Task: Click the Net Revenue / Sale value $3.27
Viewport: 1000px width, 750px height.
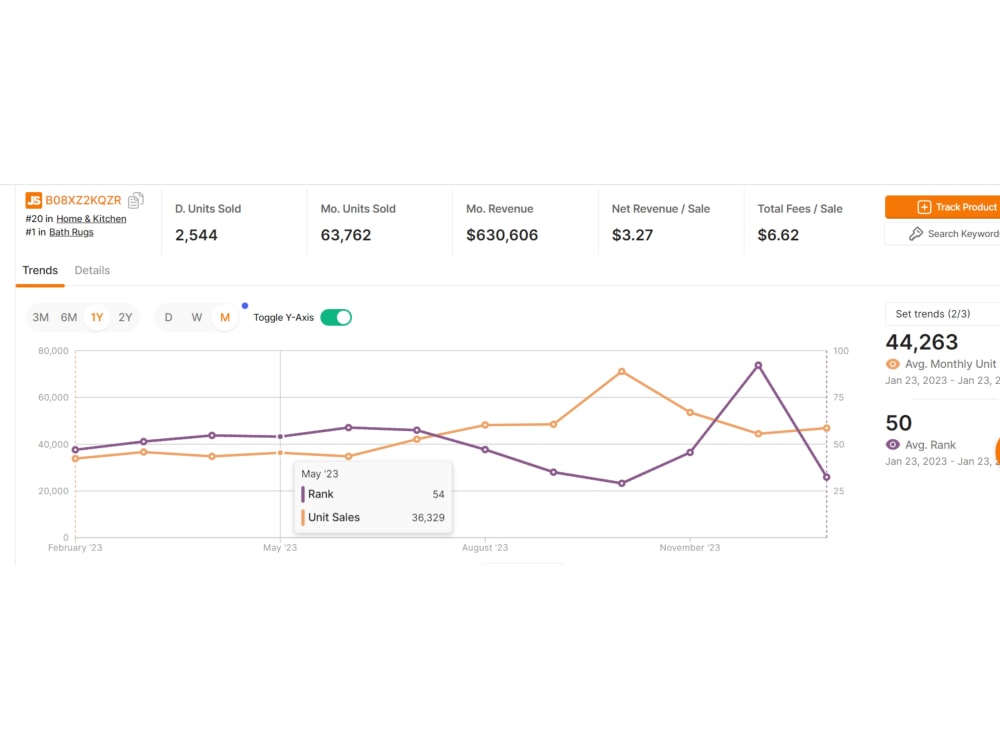Action: point(633,235)
